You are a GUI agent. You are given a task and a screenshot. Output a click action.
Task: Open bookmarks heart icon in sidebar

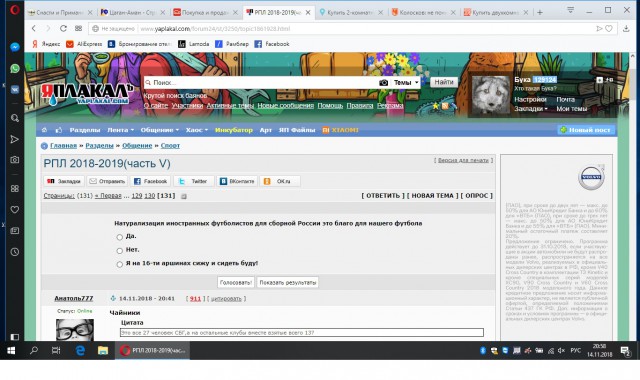pos(15,210)
